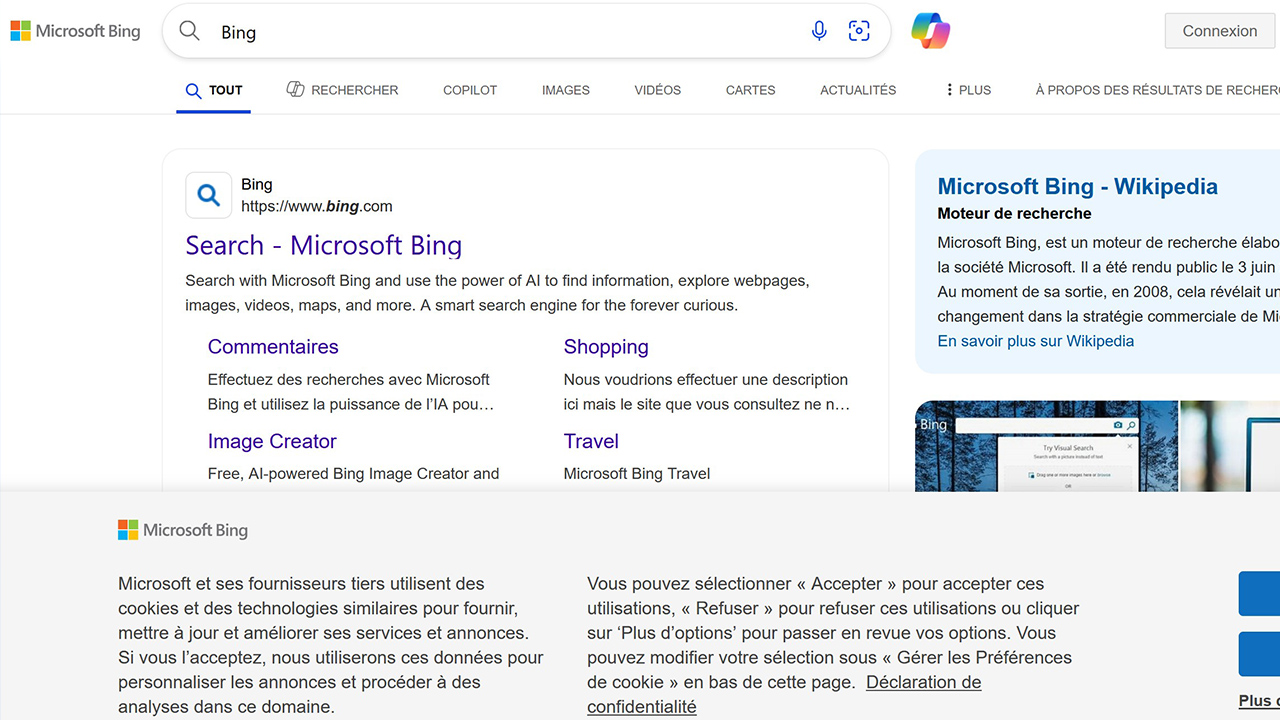Open the PLUS overflow menu
This screenshot has height=720, width=1280.
[x=966, y=90]
